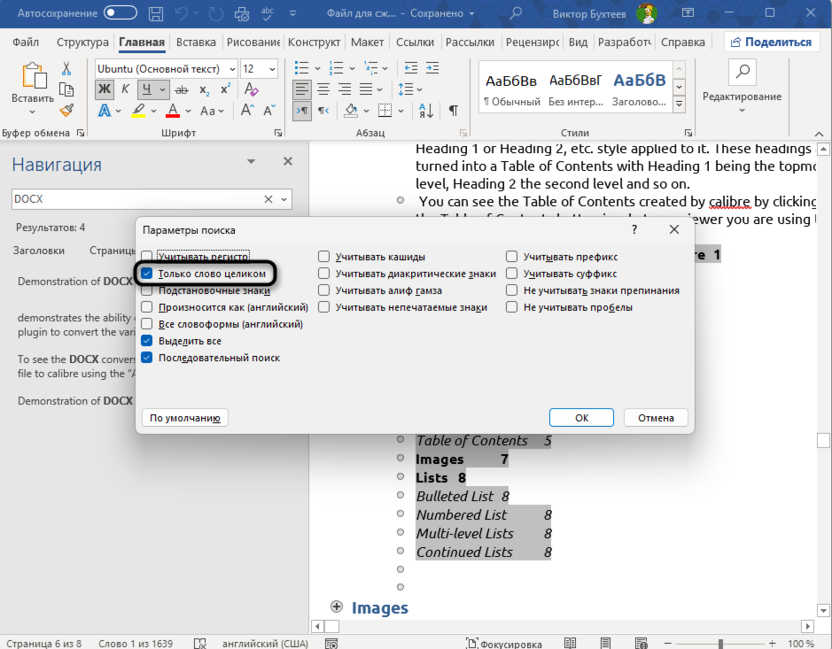
Task: Apply strikethrough formatting
Action: 181,90
